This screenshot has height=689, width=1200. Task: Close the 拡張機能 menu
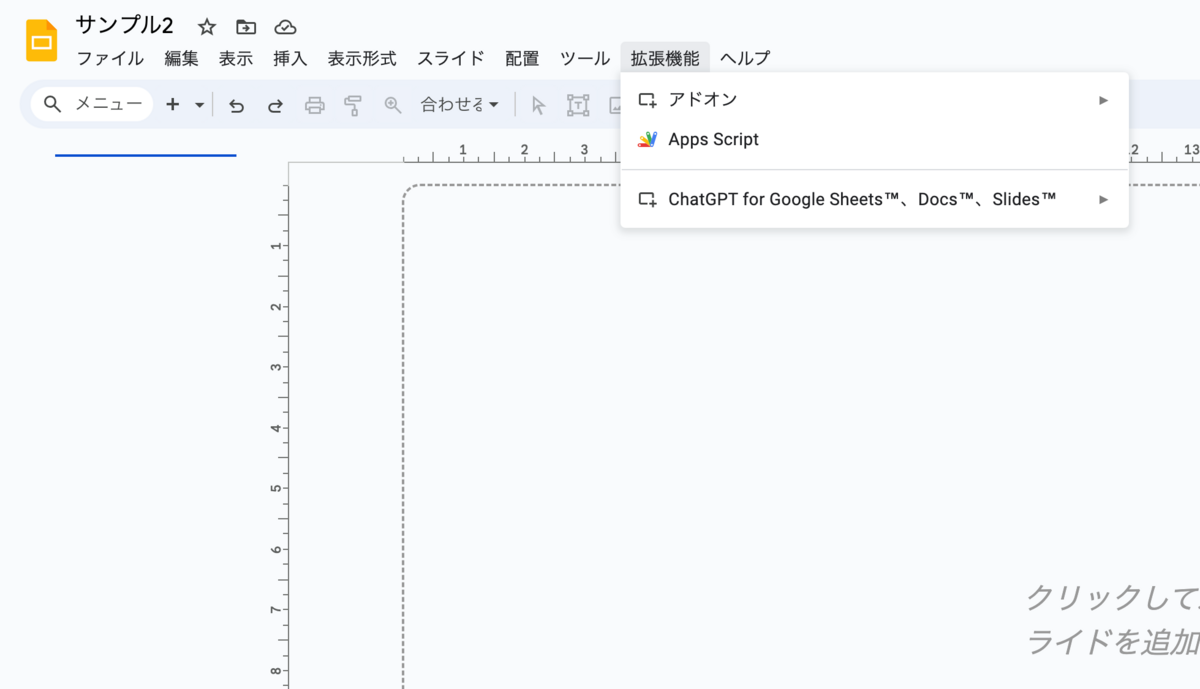(x=665, y=58)
